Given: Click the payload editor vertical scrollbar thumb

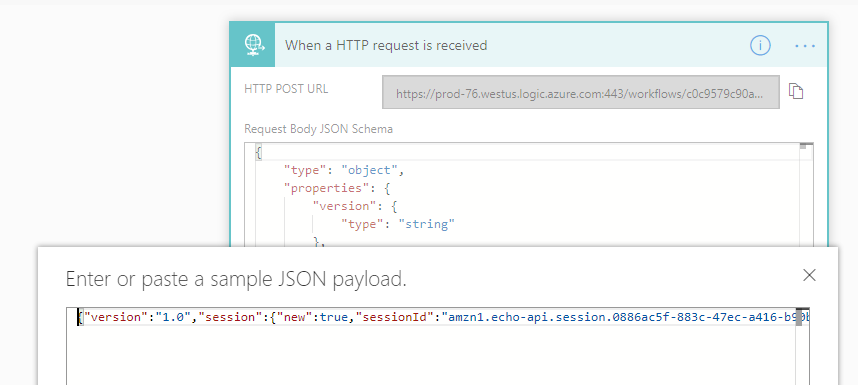Looking at the screenshot, I should coord(799,317).
